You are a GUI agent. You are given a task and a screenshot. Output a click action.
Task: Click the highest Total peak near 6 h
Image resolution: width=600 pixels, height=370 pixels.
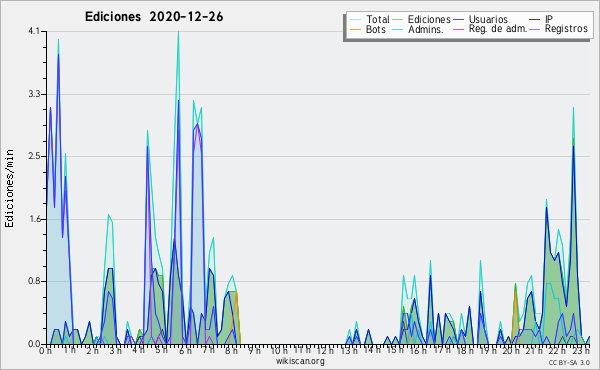(178, 32)
